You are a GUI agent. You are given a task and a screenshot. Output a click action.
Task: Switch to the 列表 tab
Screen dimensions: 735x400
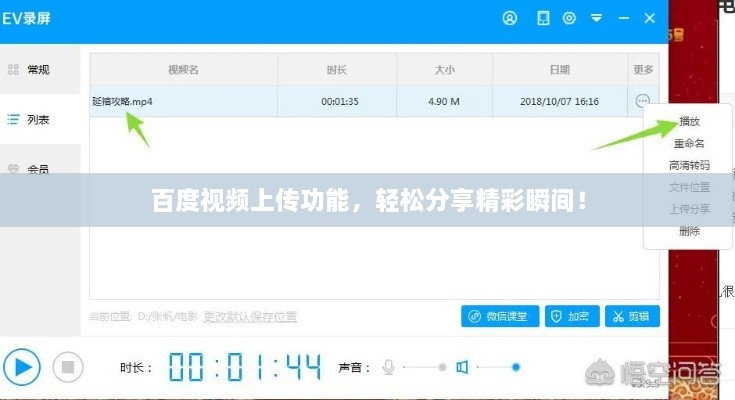[38, 119]
